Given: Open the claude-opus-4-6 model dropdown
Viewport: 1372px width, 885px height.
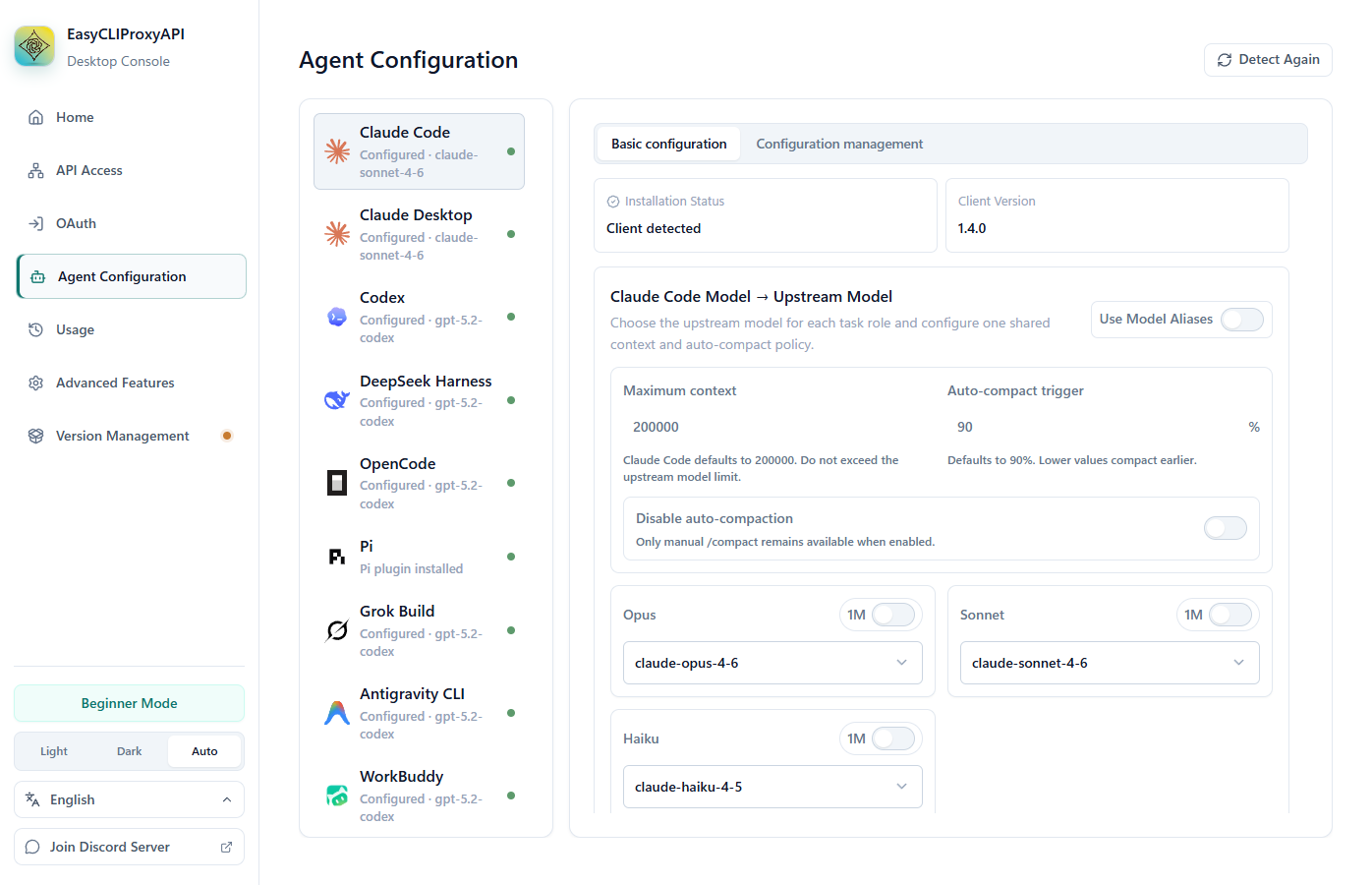Looking at the screenshot, I should (x=772, y=663).
